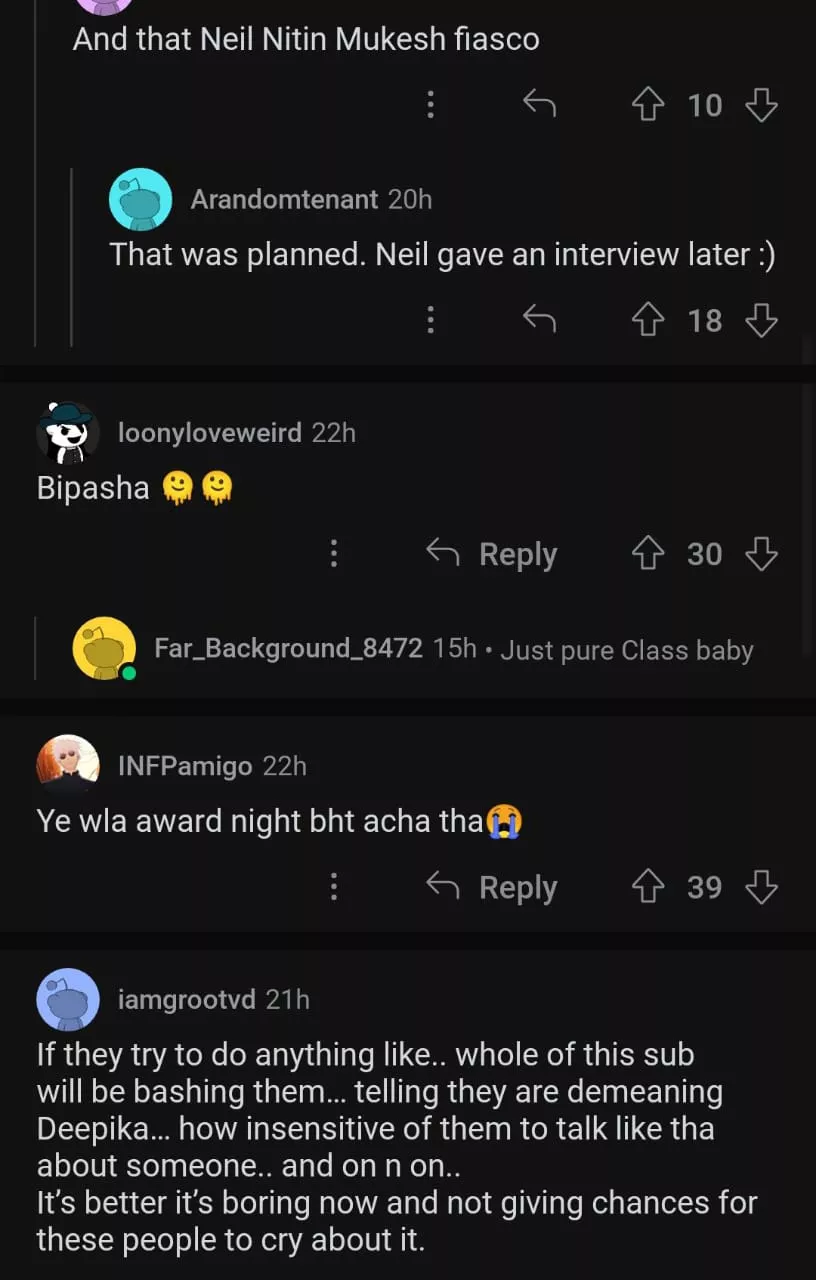Image resolution: width=816 pixels, height=1280 pixels.
Task: Open more options for Arandomtenant's comment
Action: (x=430, y=320)
